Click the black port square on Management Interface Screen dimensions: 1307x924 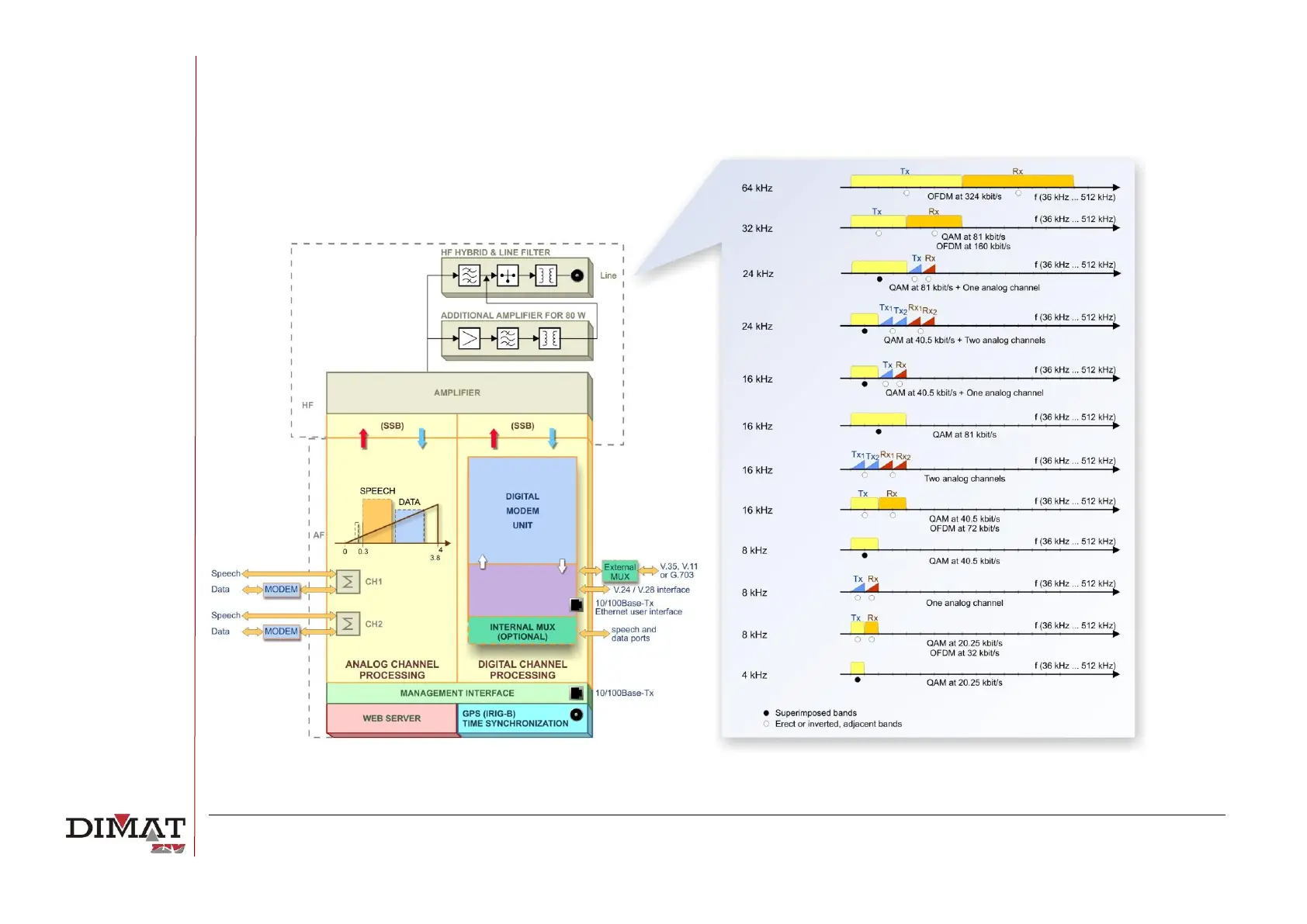pos(577,693)
